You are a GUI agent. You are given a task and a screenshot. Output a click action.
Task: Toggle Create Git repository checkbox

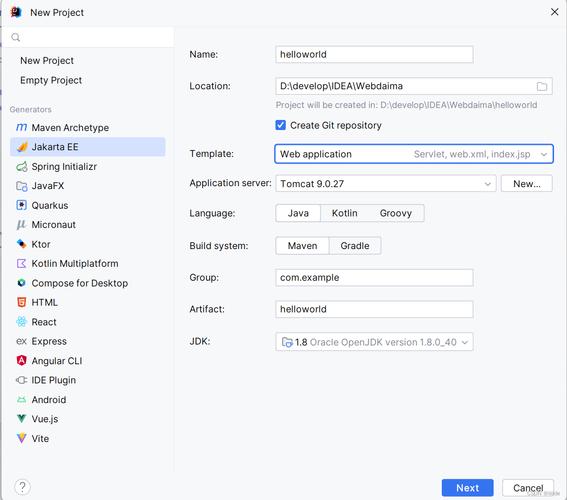(x=281, y=125)
